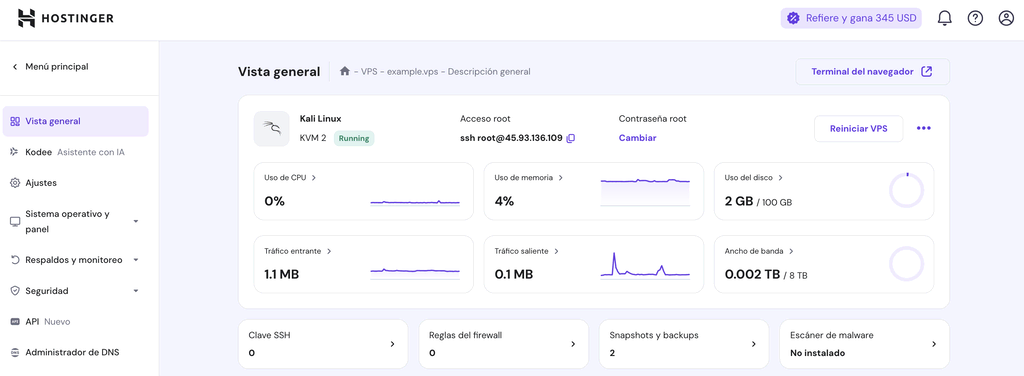The height and width of the screenshot is (376, 1024).
Task: Click the Kali Linux OS logo
Action: [x=272, y=129]
